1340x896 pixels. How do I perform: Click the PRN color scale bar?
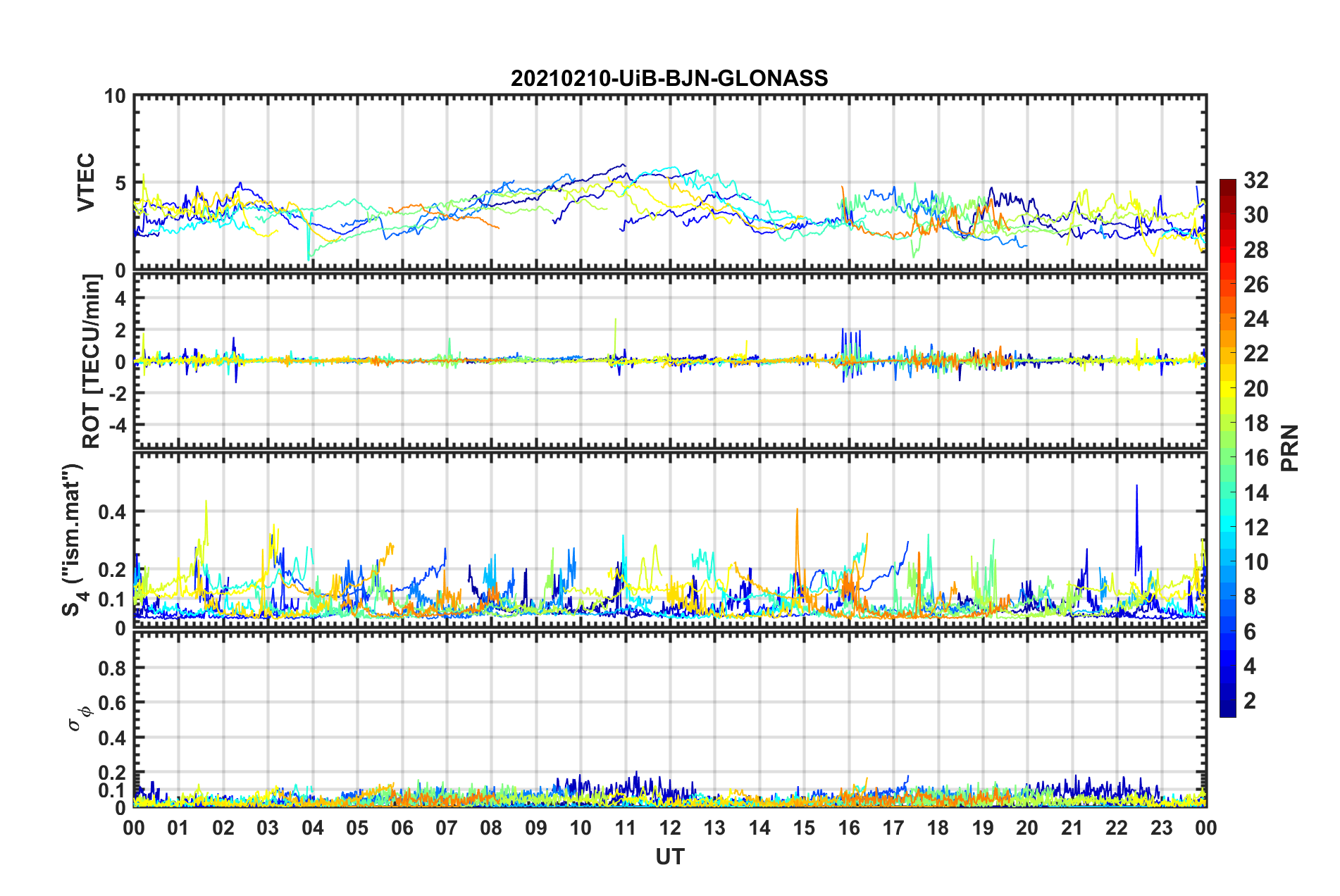[x=1227, y=448]
